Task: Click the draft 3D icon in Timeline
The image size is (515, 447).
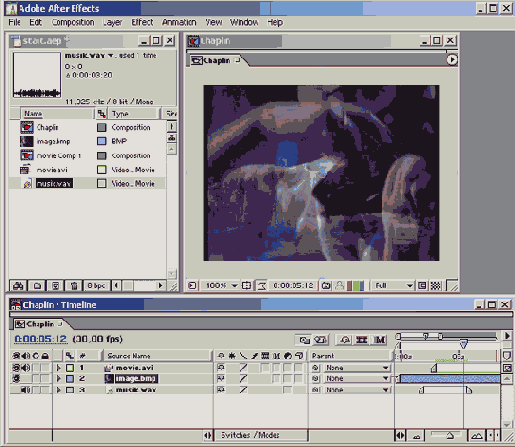Action: [320, 340]
